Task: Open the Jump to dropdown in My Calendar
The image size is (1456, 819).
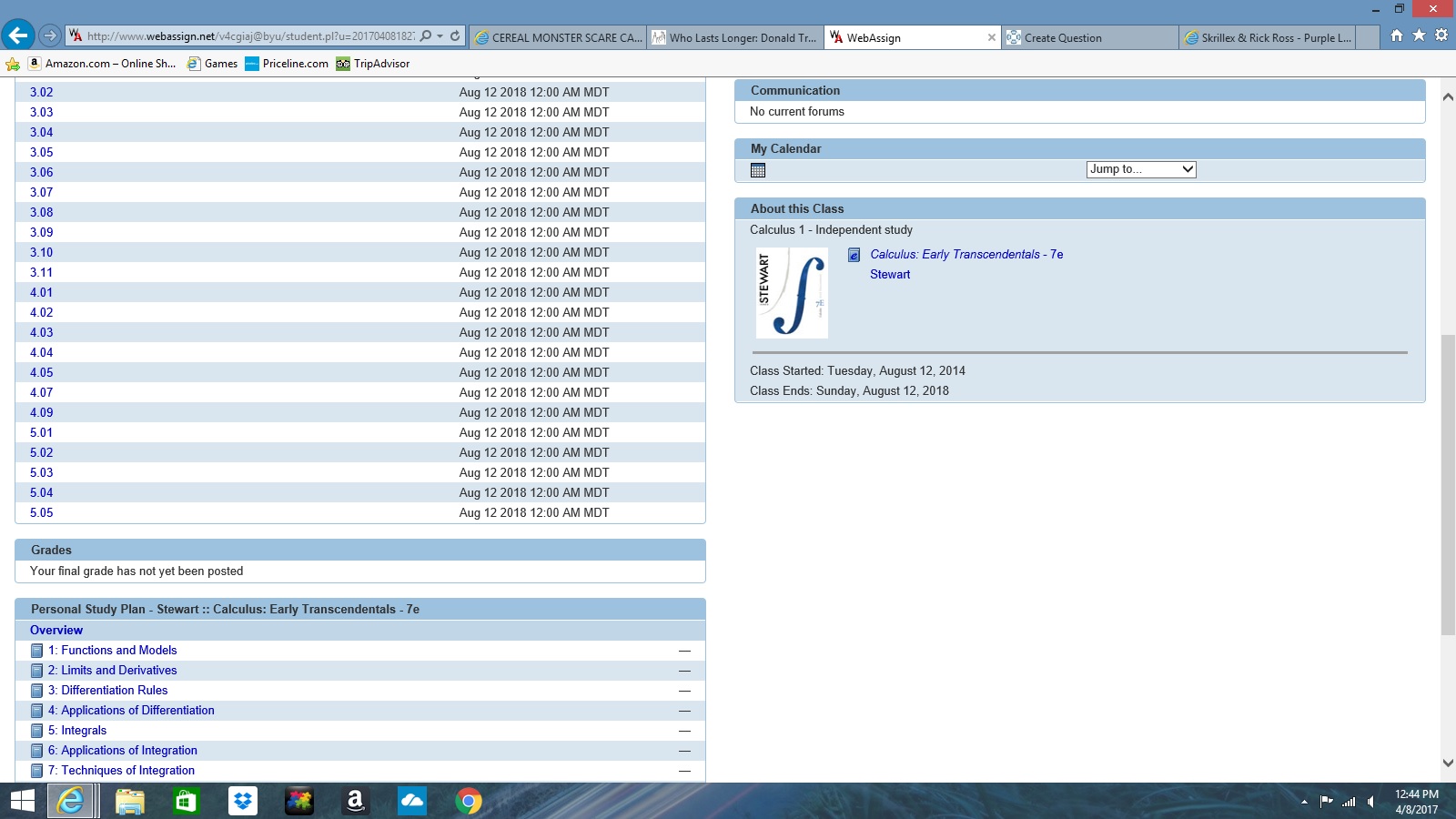Action: [x=1140, y=169]
